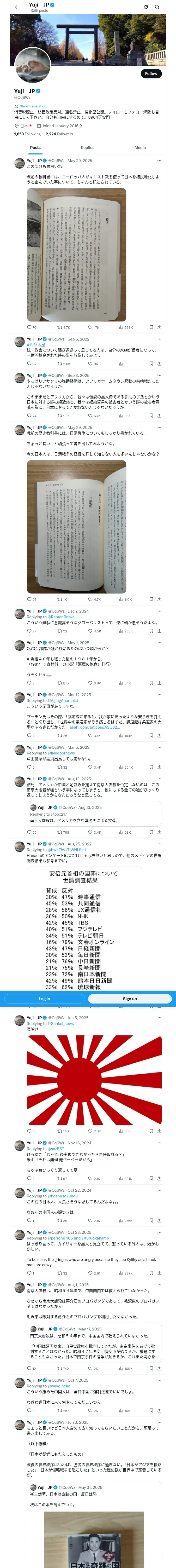Open the more options menu on the Sep 3, 2025 post

[159, 376]
